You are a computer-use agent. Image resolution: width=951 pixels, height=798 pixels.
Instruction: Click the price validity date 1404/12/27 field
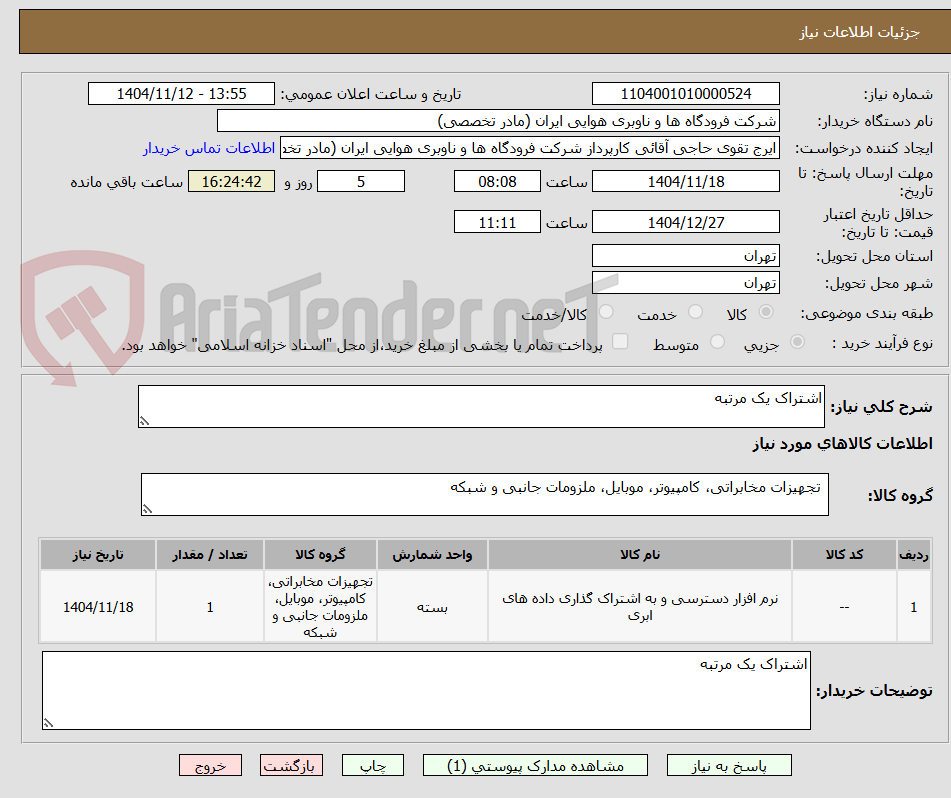685,222
